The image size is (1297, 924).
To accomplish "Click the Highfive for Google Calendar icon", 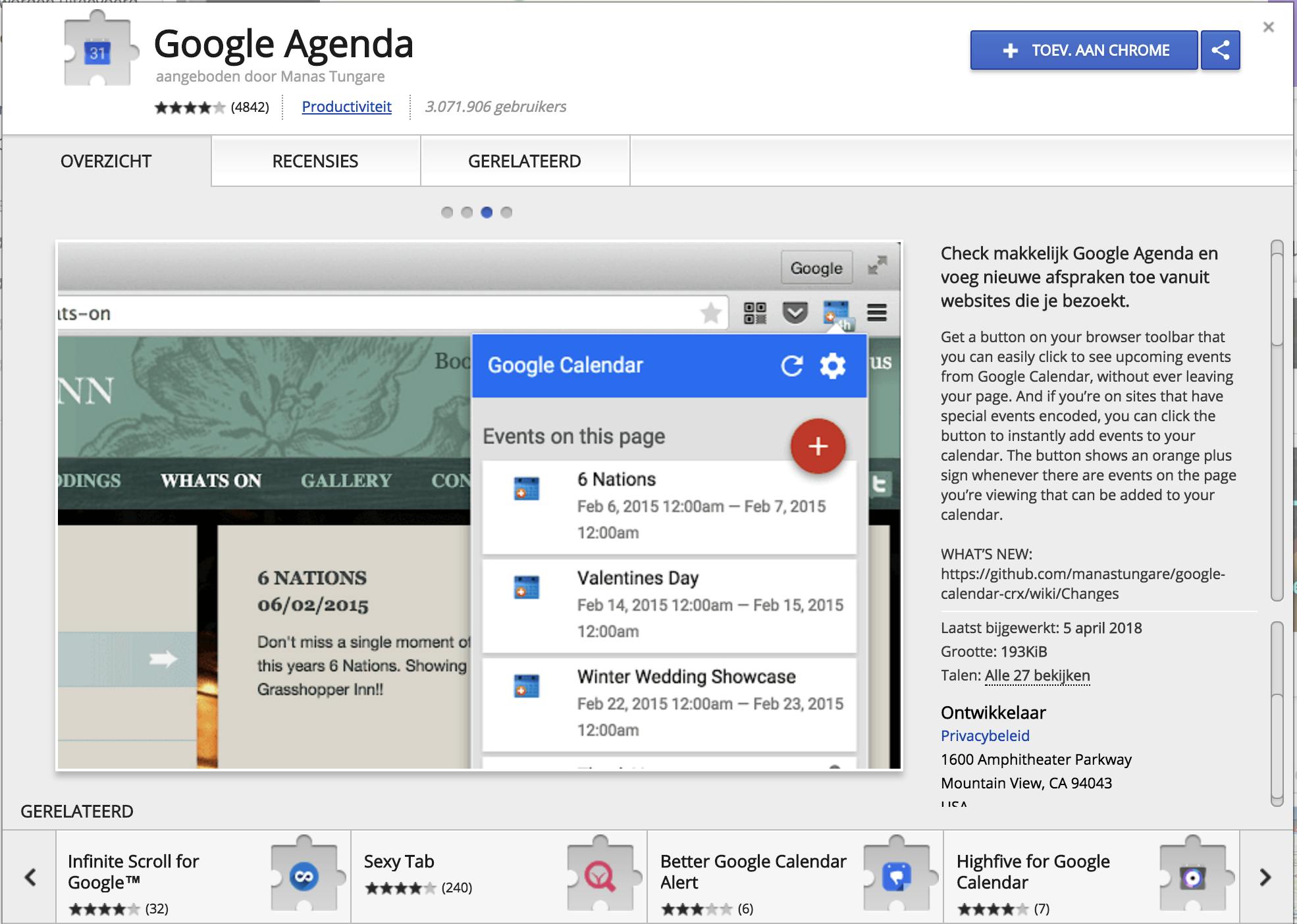I will [1192, 876].
